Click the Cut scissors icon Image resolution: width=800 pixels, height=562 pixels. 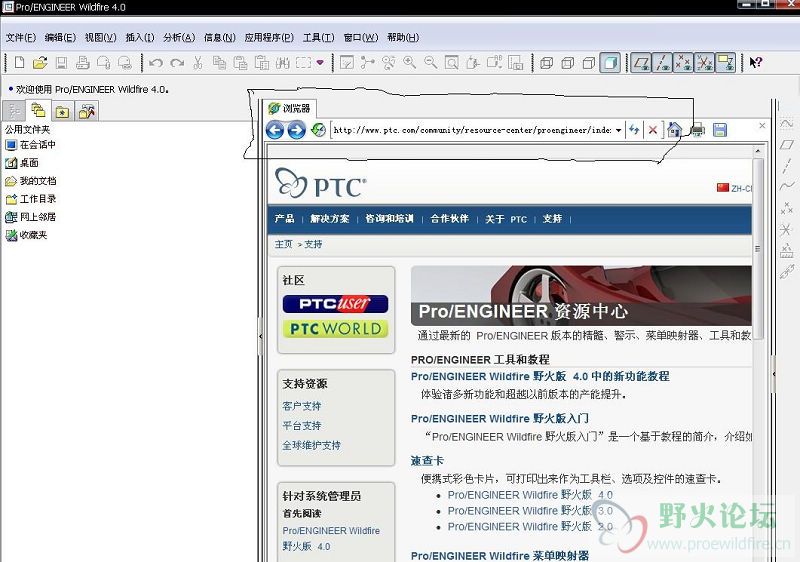click(198, 63)
